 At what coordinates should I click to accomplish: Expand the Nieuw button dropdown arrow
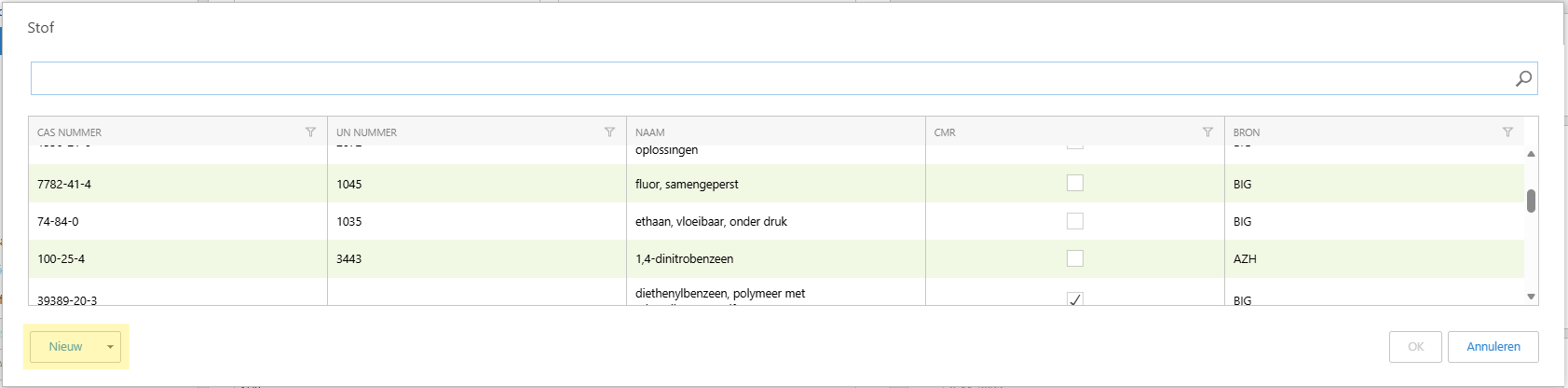click(x=110, y=347)
